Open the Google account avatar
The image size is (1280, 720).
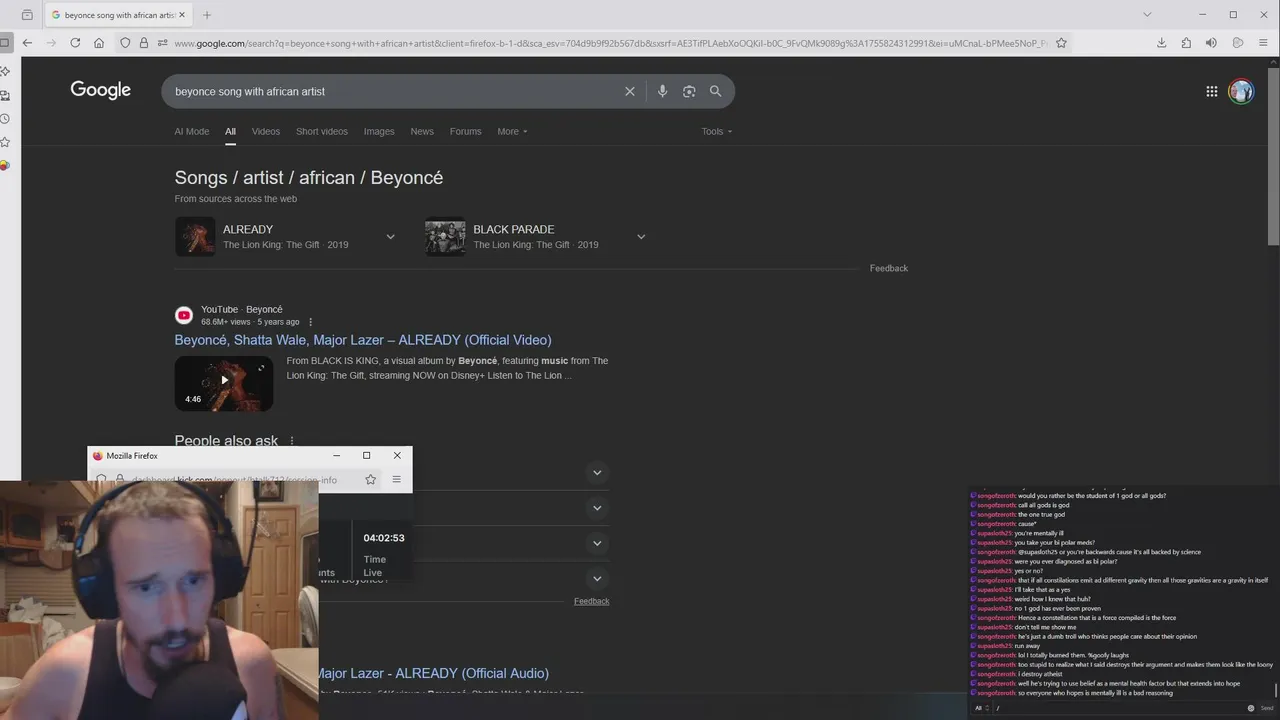pos(1241,91)
